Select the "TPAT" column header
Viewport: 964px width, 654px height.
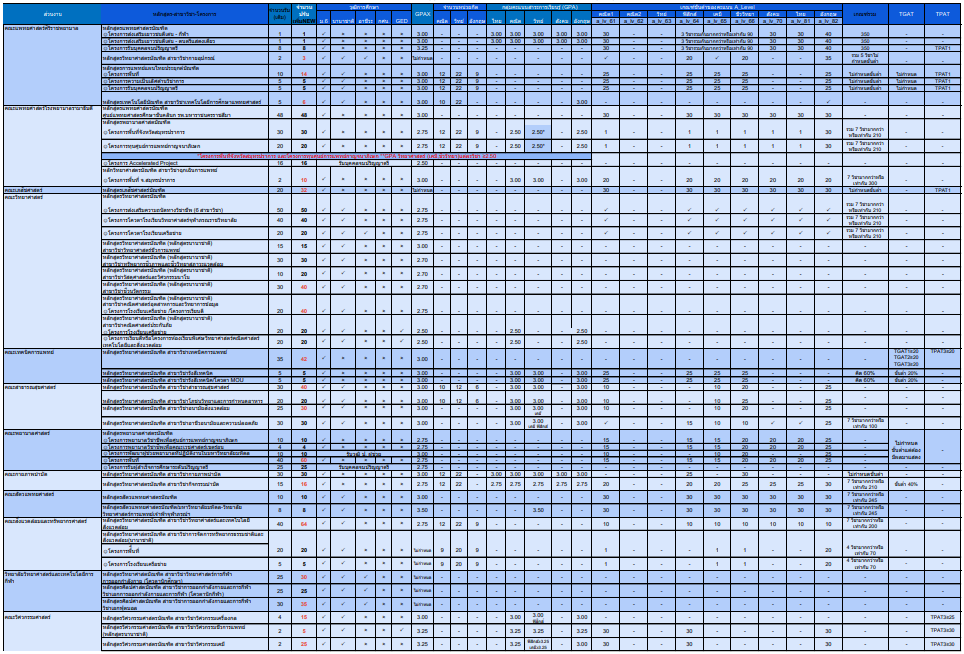tap(942, 13)
